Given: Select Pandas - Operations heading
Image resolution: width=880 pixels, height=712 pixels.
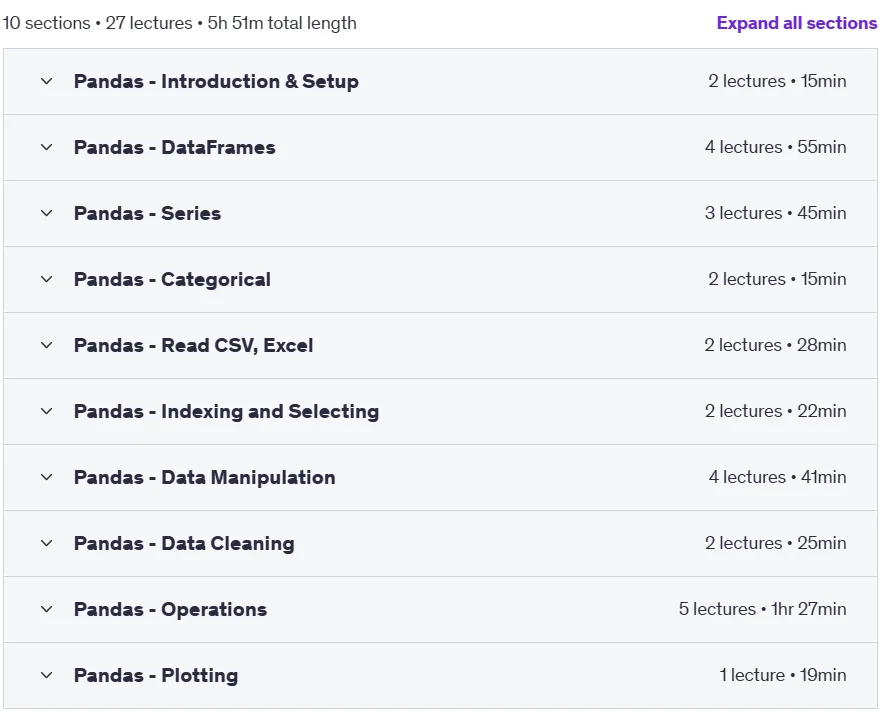Looking at the screenshot, I should click(x=170, y=609).
